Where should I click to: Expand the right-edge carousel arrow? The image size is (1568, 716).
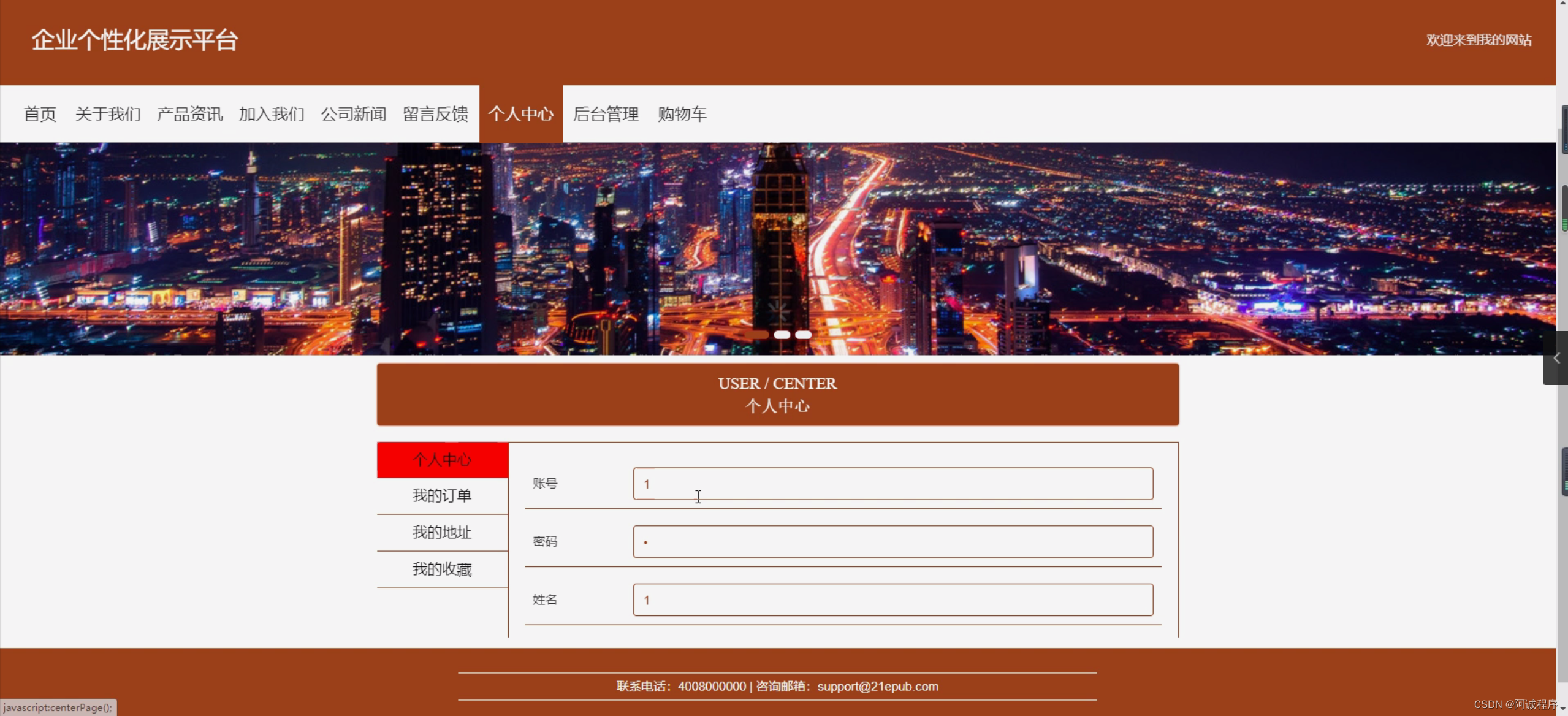pyautogui.click(x=1558, y=359)
